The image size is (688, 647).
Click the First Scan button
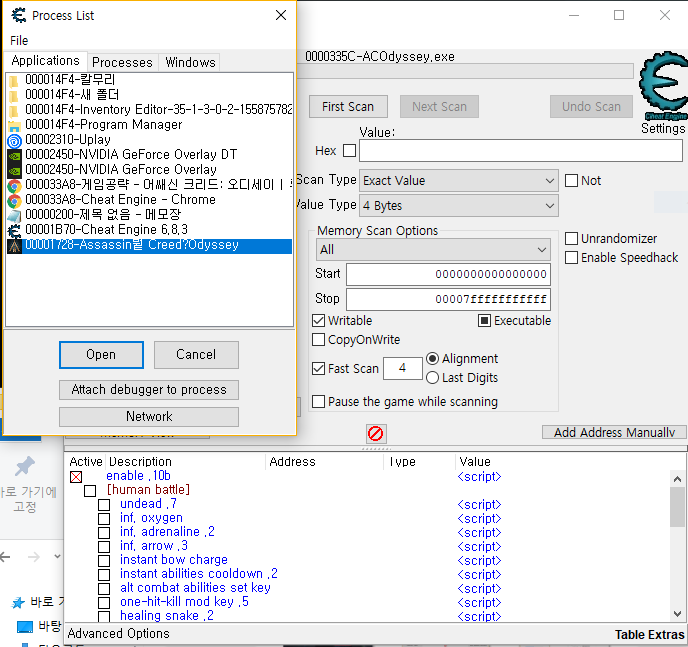coord(348,107)
